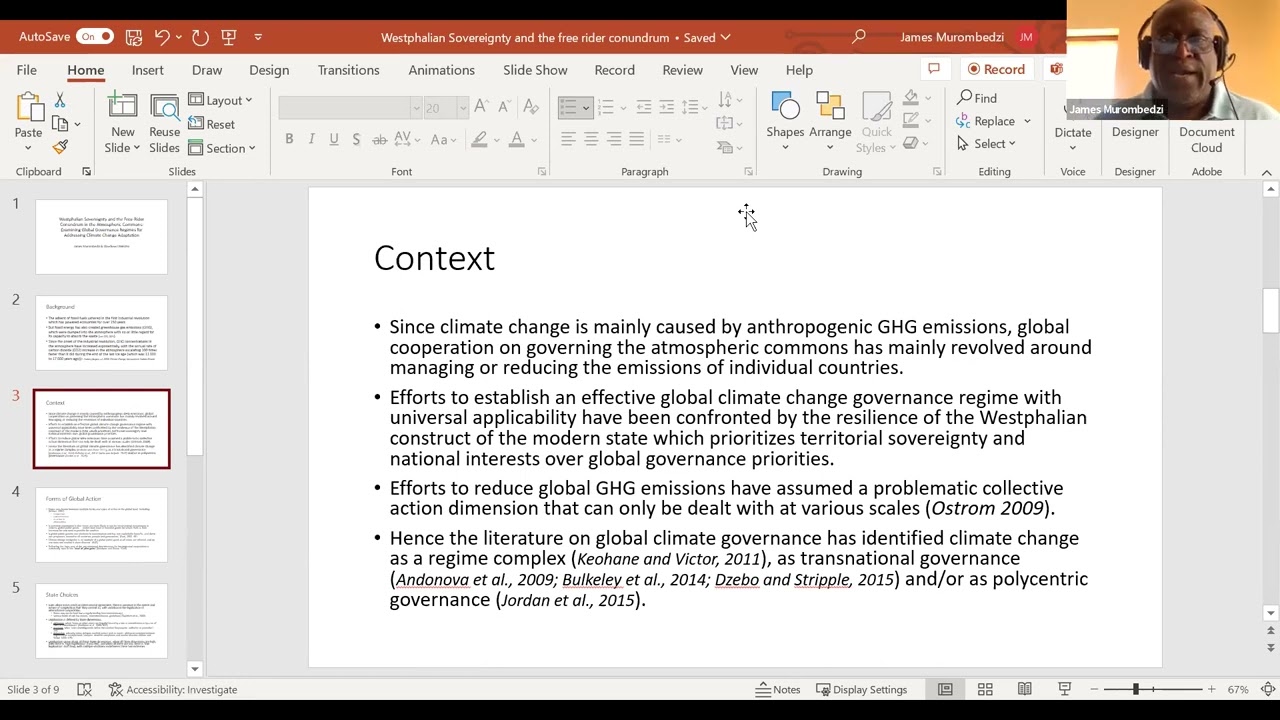
Task: Toggle the Bullets list button
Action: click(568, 107)
